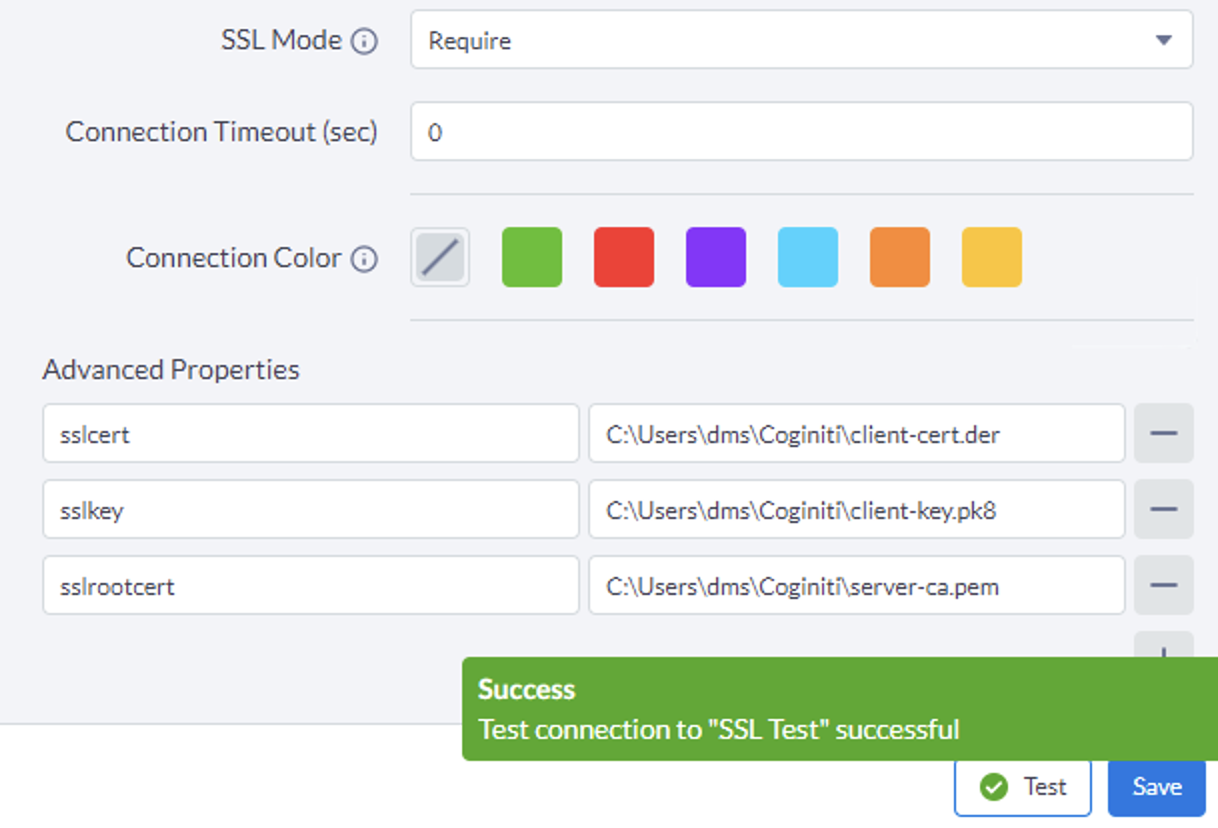Pick the orange connection color

pyautogui.click(x=900, y=257)
